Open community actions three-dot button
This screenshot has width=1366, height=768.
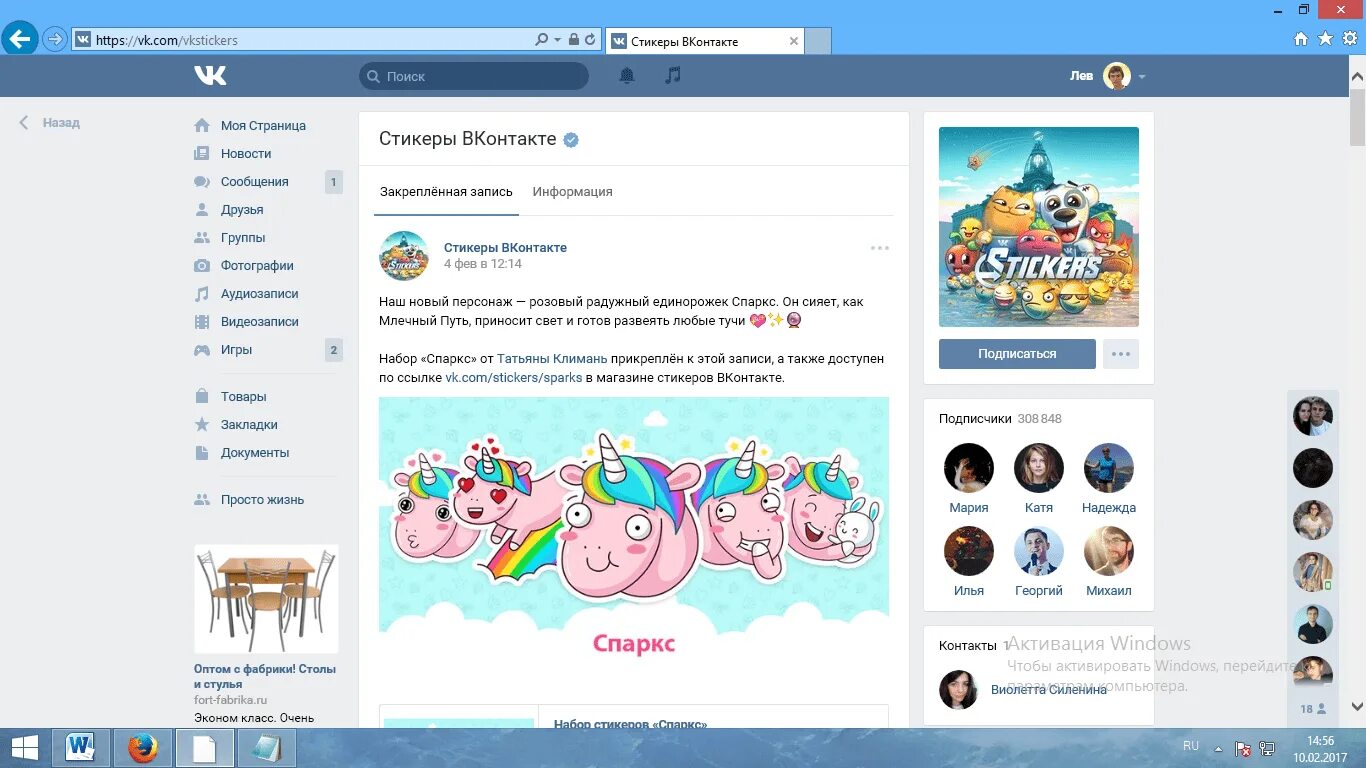1121,354
